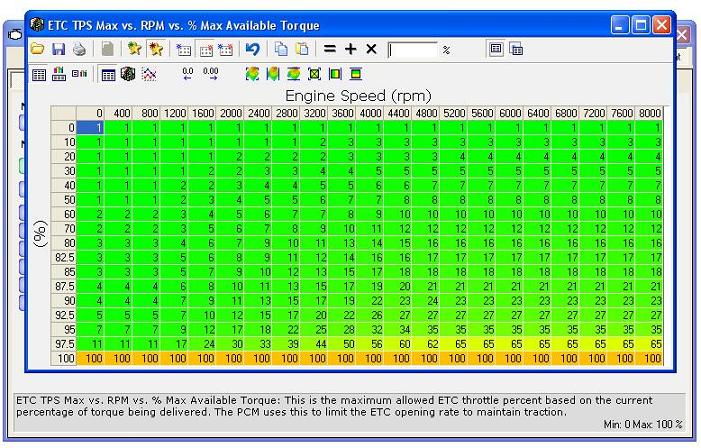Print the table using the printer icon
Viewport: 701px width, 448px height.
pos(79,48)
